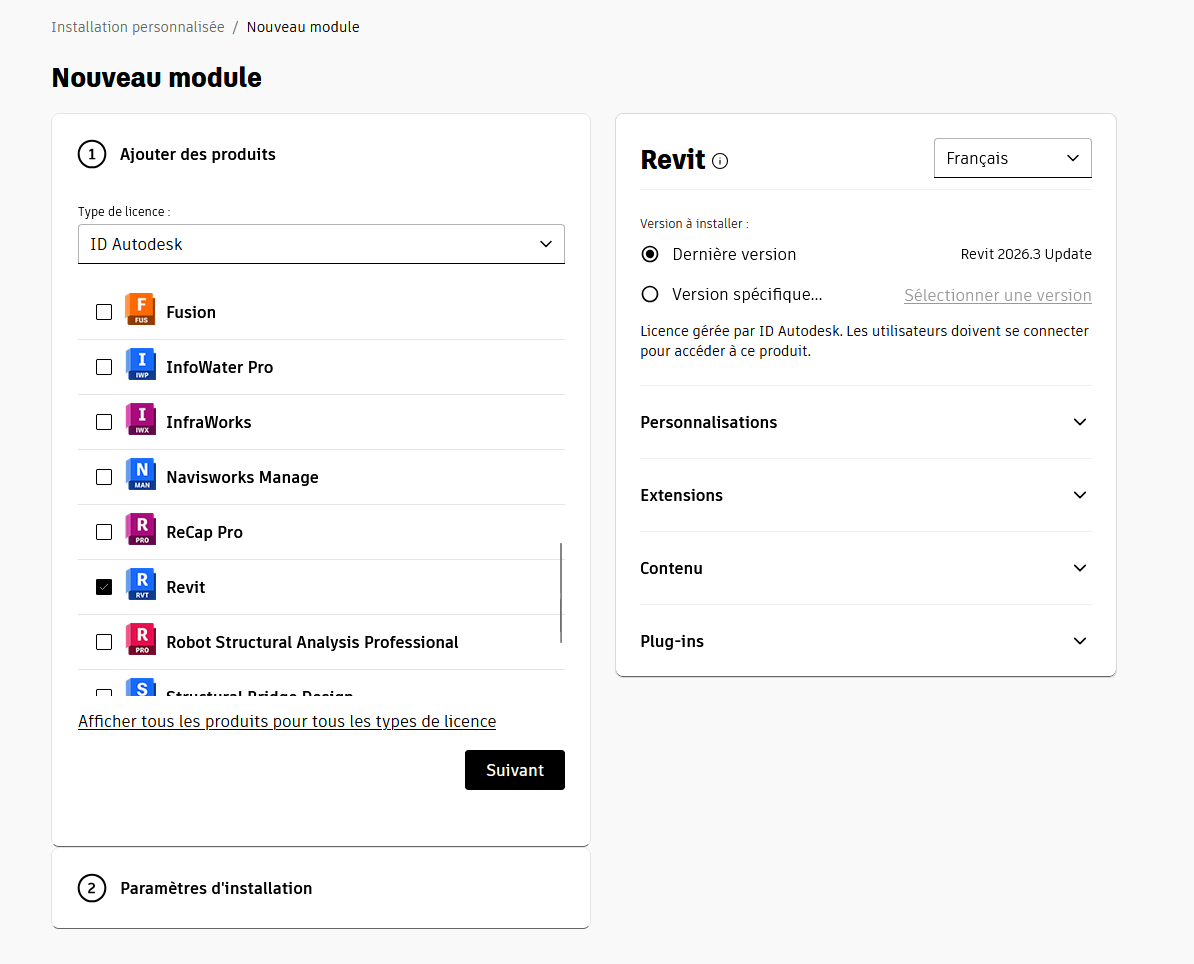Viewport: 1194px width, 964px height.
Task: Click the ReCap Pro product icon
Action: coord(141,530)
